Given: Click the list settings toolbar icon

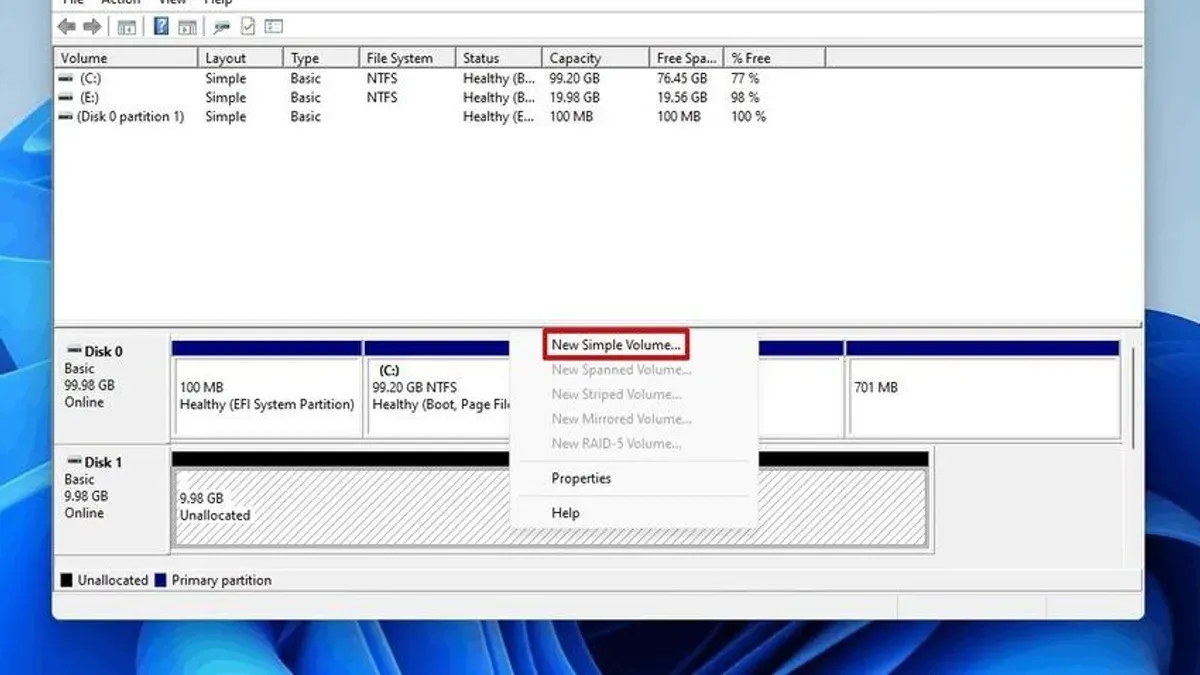Looking at the screenshot, I should tap(273, 27).
